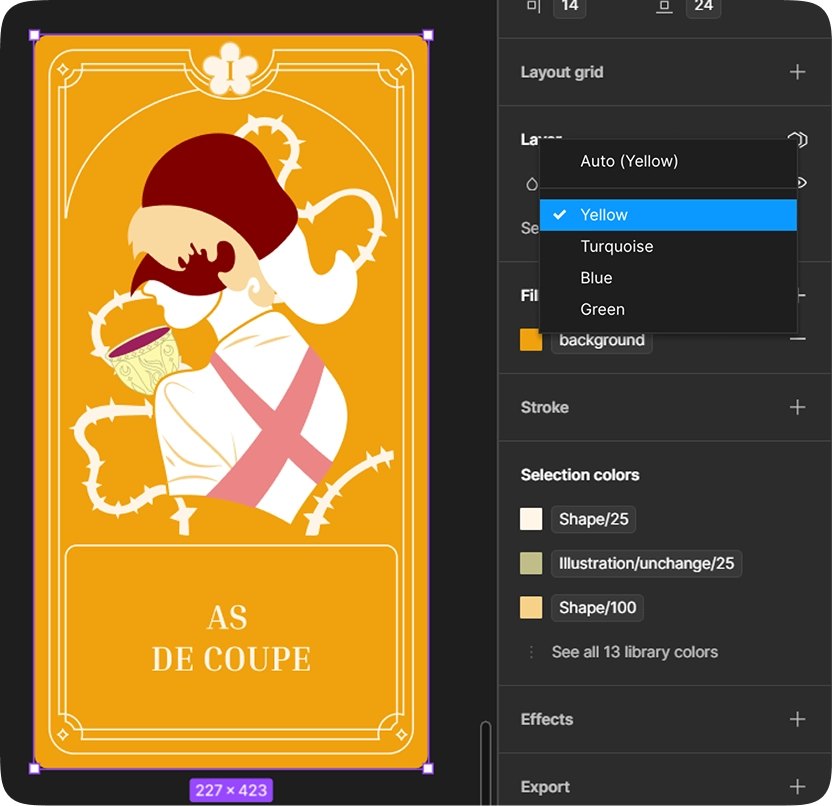Screen dimensions: 833x806
Task: Open See all 13 library colors
Action: [x=634, y=651]
